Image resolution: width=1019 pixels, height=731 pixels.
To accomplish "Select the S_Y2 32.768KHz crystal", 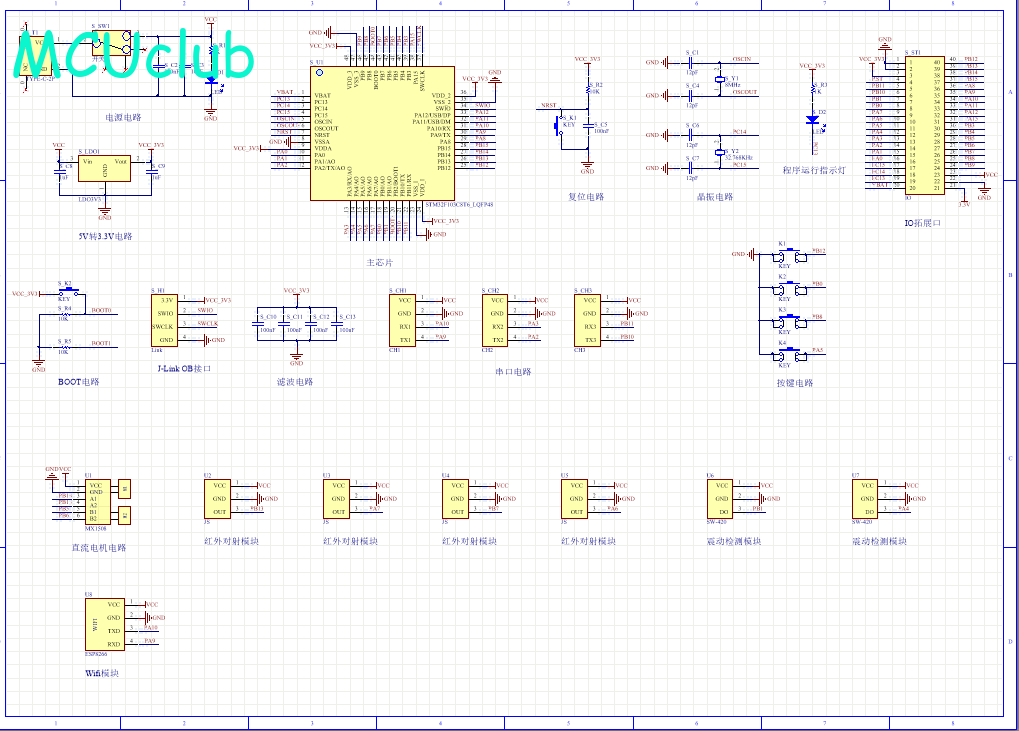I will pyautogui.click(x=719, y=152).
